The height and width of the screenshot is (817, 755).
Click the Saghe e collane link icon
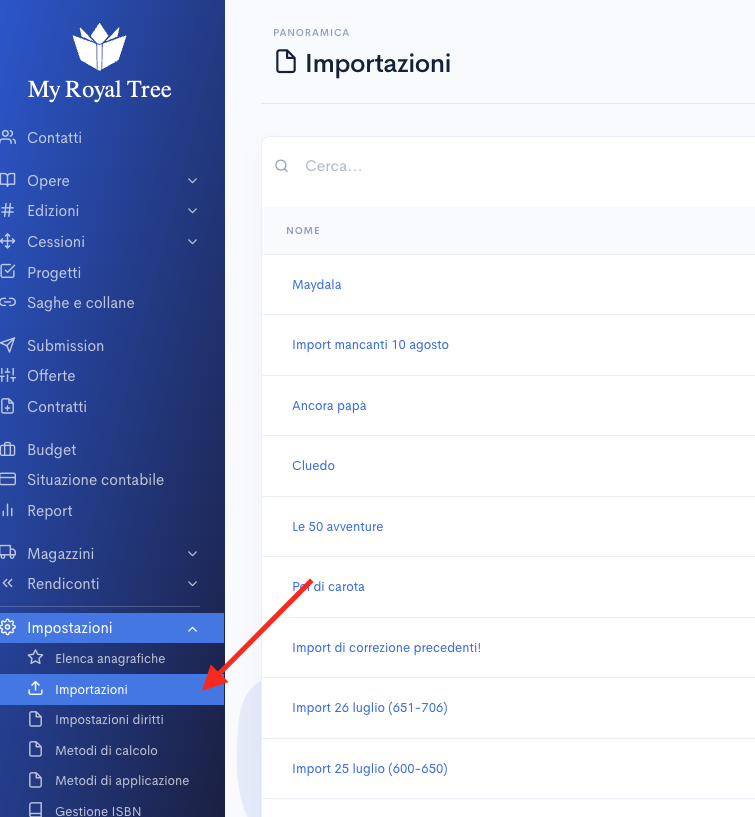[8, 302]
